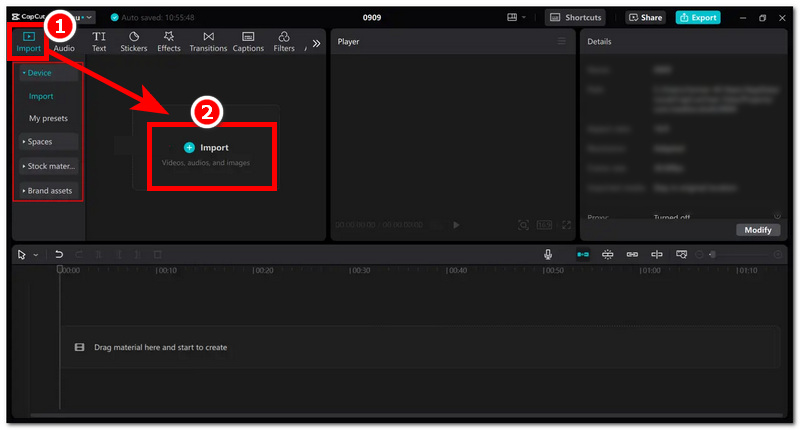The image size is (800, 430).
Task: Click the fullscreen icon in Player
Action: tap(566, 225)
